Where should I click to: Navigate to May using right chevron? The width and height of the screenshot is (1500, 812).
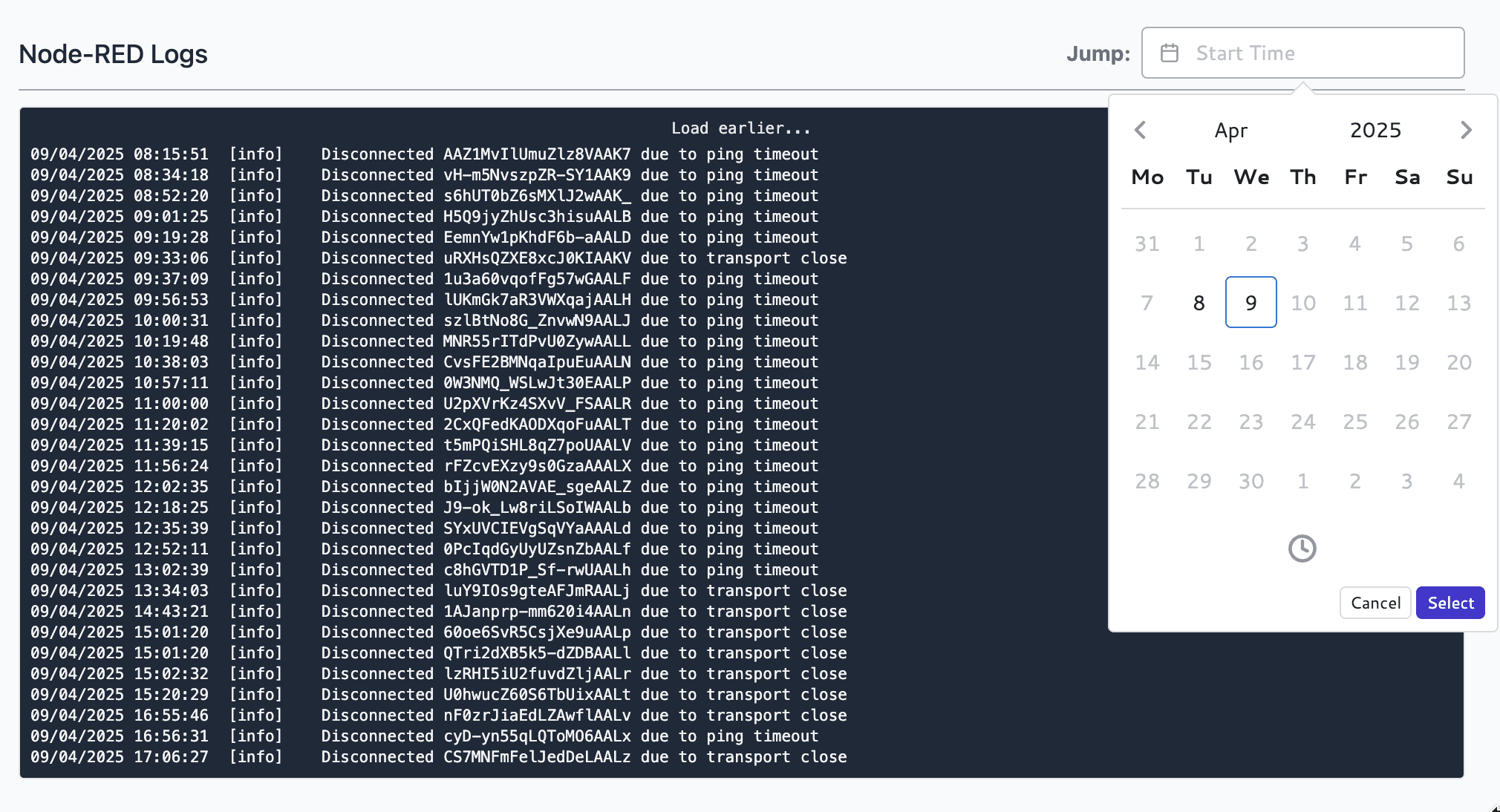pos(1465,130)
